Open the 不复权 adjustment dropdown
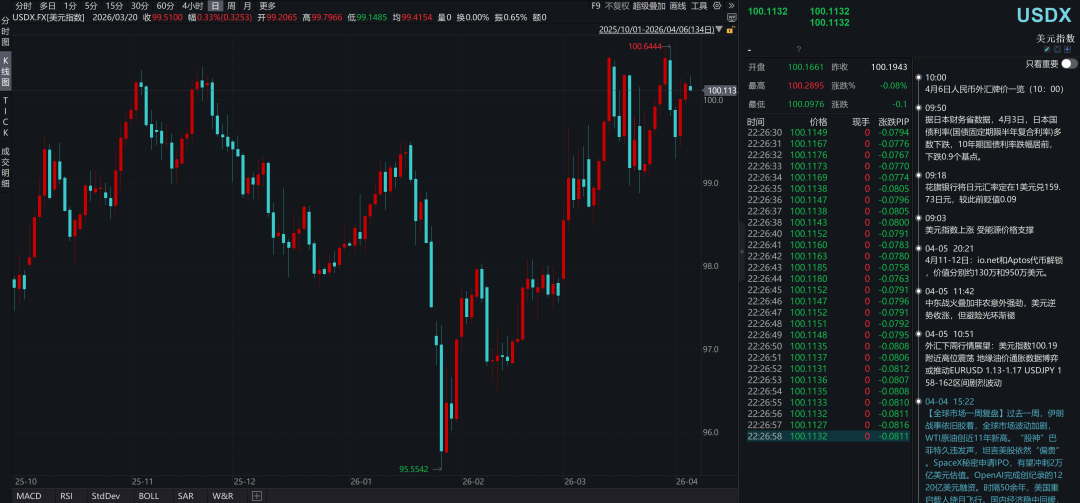 click(x=615, y=6)
